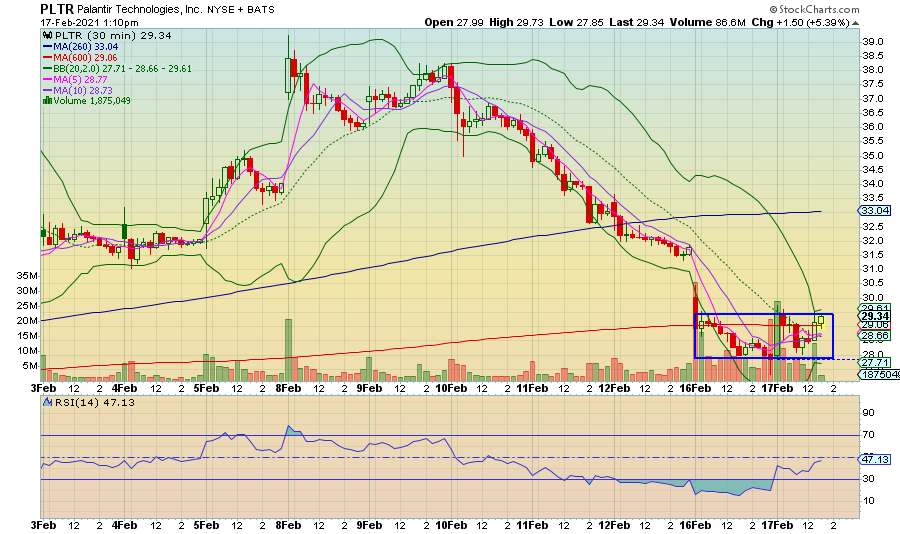This screenshot has width=900, height=534.
Task: Click the 5Feb date label under the RSI panel
Action: tap(207, 525)
